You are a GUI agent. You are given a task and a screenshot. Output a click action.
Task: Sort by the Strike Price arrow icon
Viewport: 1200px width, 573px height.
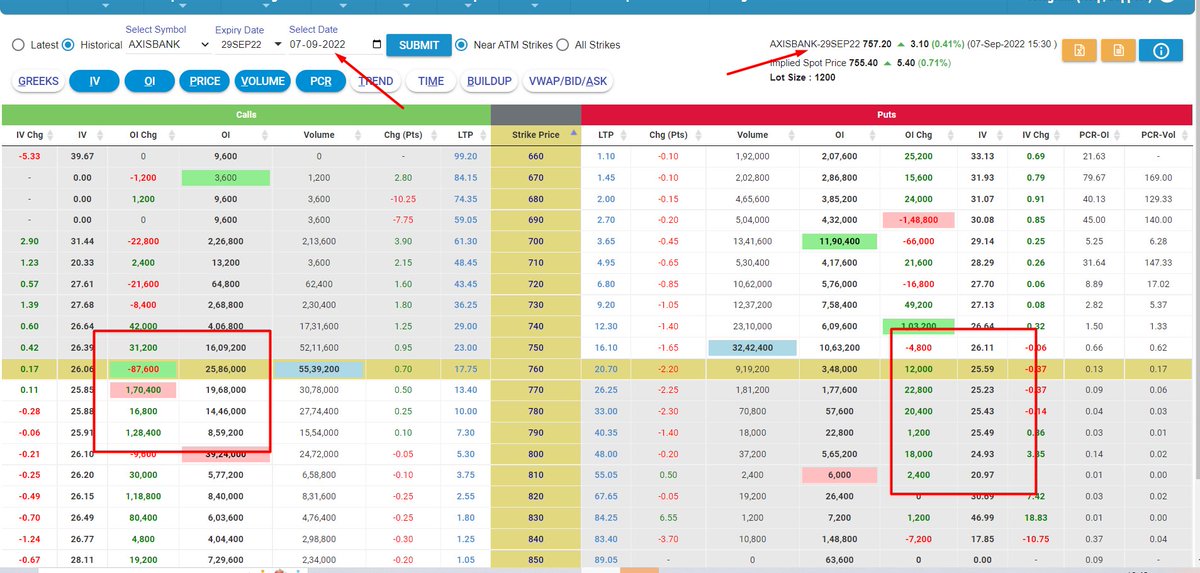click(x=573, y=131)
